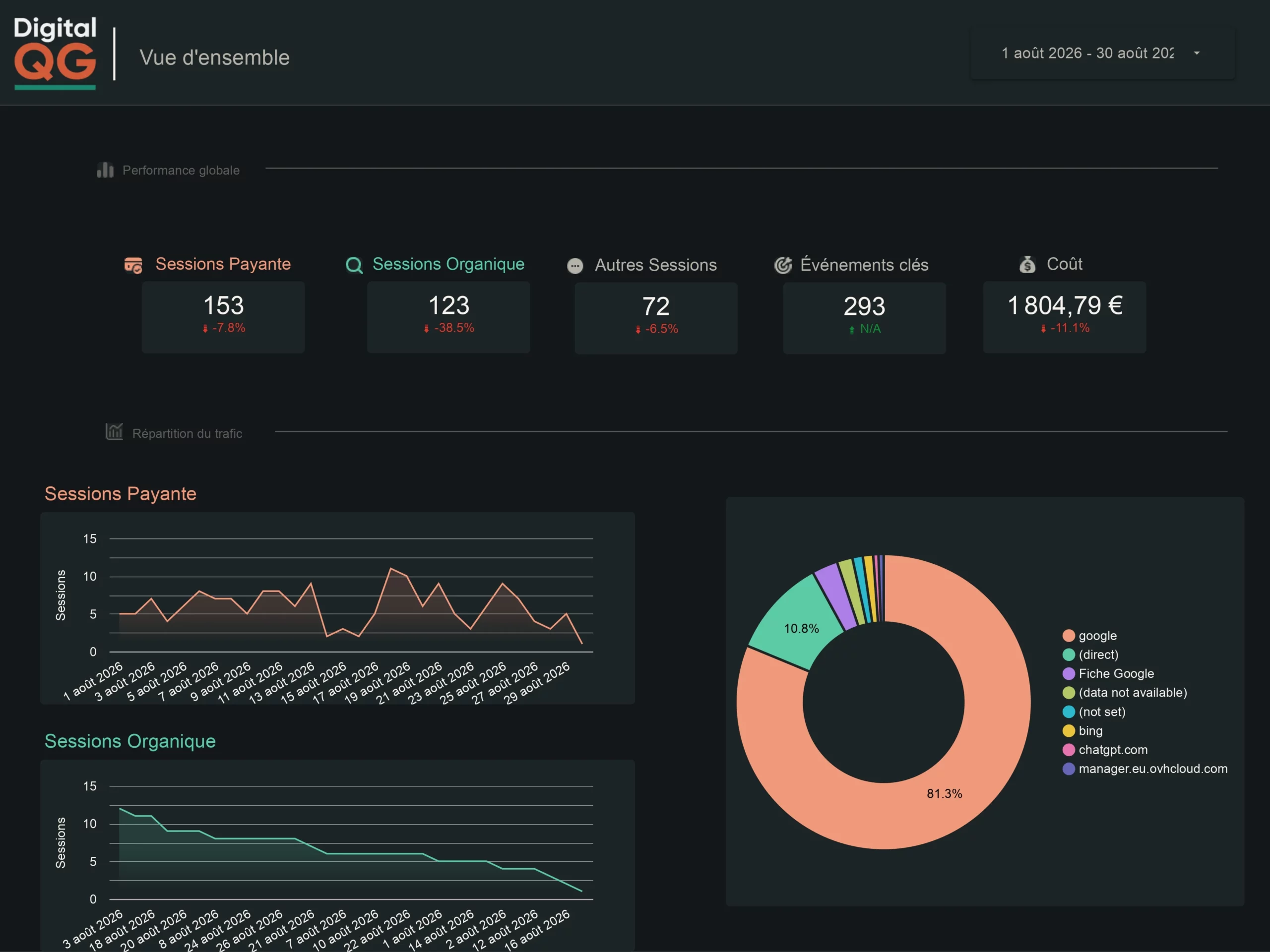
Task: Click the Sessions Payante line chart title
Action: coord(121,493)
